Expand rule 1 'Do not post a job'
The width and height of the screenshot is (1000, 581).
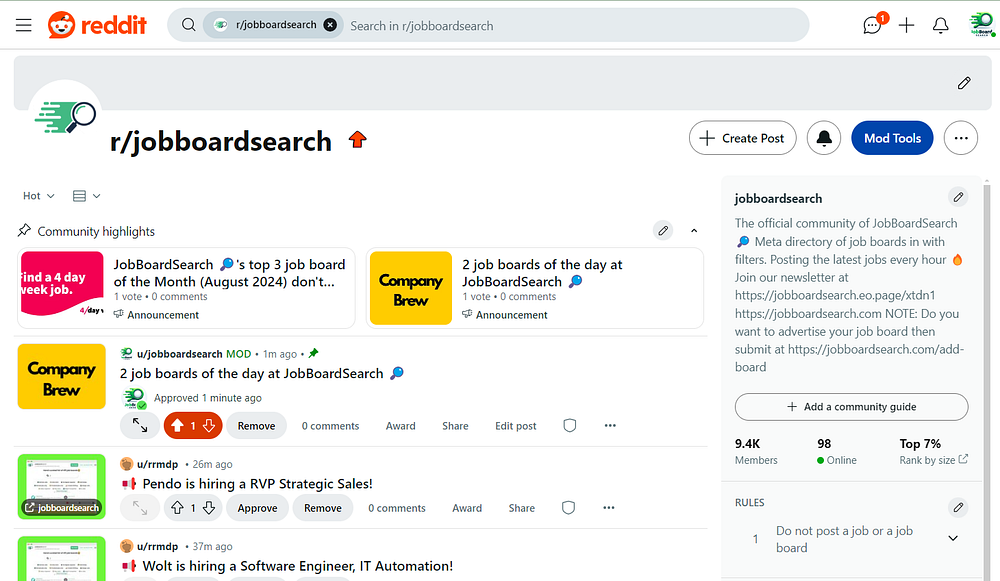point(953,538)
